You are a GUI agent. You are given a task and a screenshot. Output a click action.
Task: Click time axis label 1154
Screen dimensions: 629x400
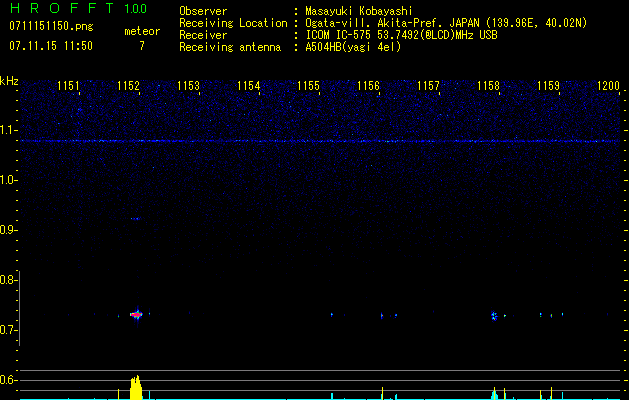(248, 86)
